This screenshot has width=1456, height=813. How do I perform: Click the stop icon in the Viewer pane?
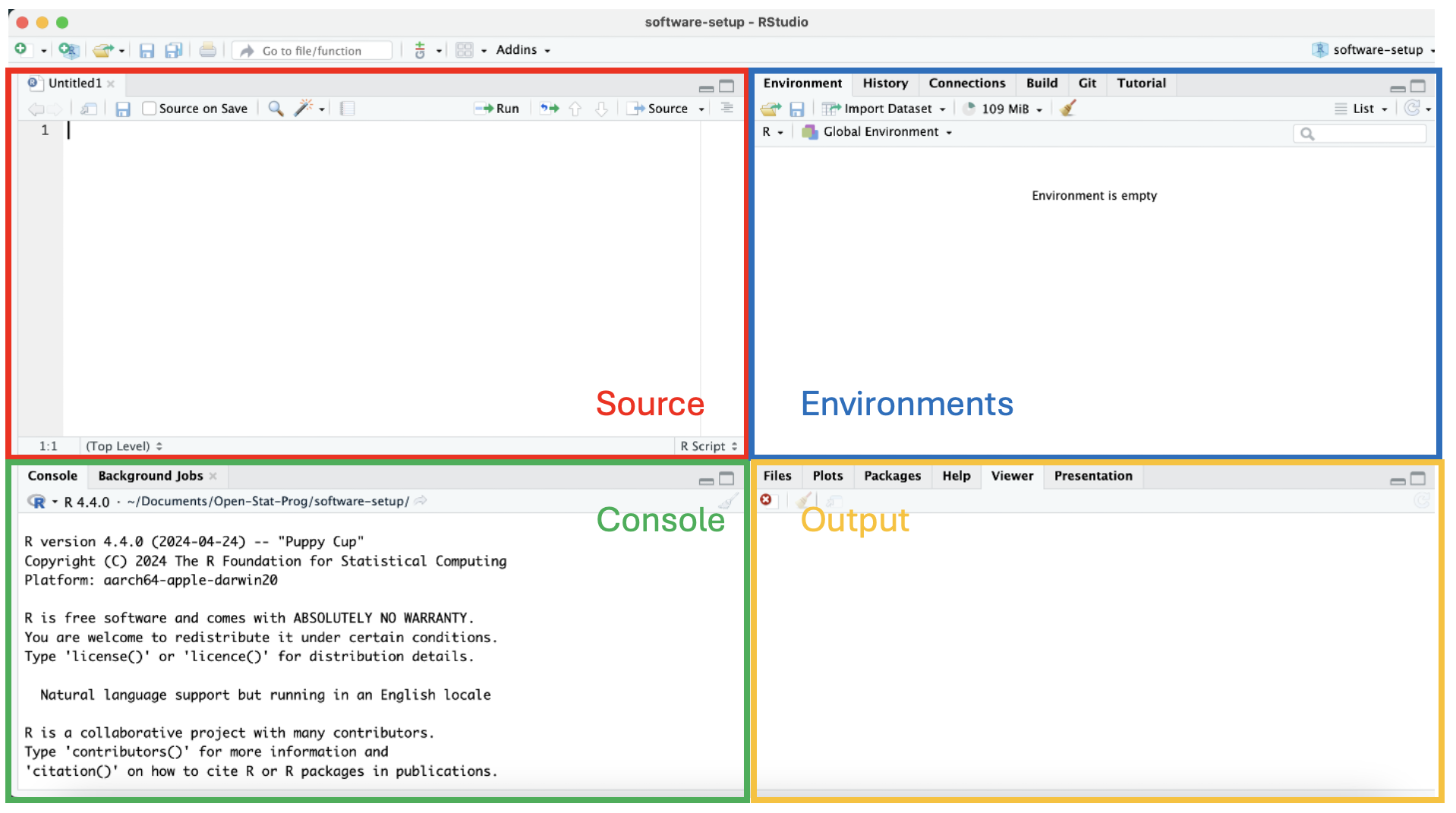click(767, 500)
